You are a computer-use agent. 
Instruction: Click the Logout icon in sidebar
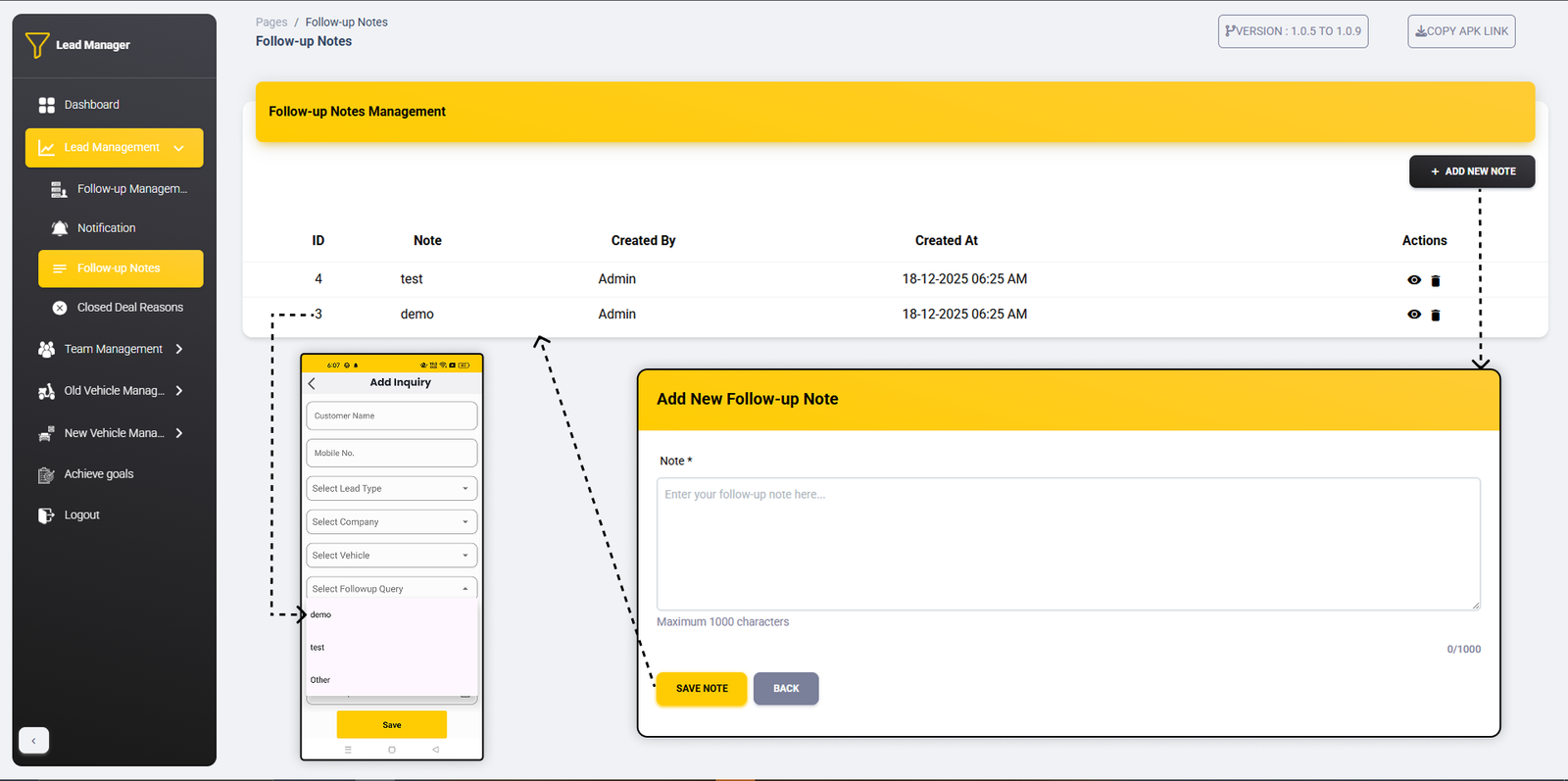pyautogui.click(x=46, y=515)
